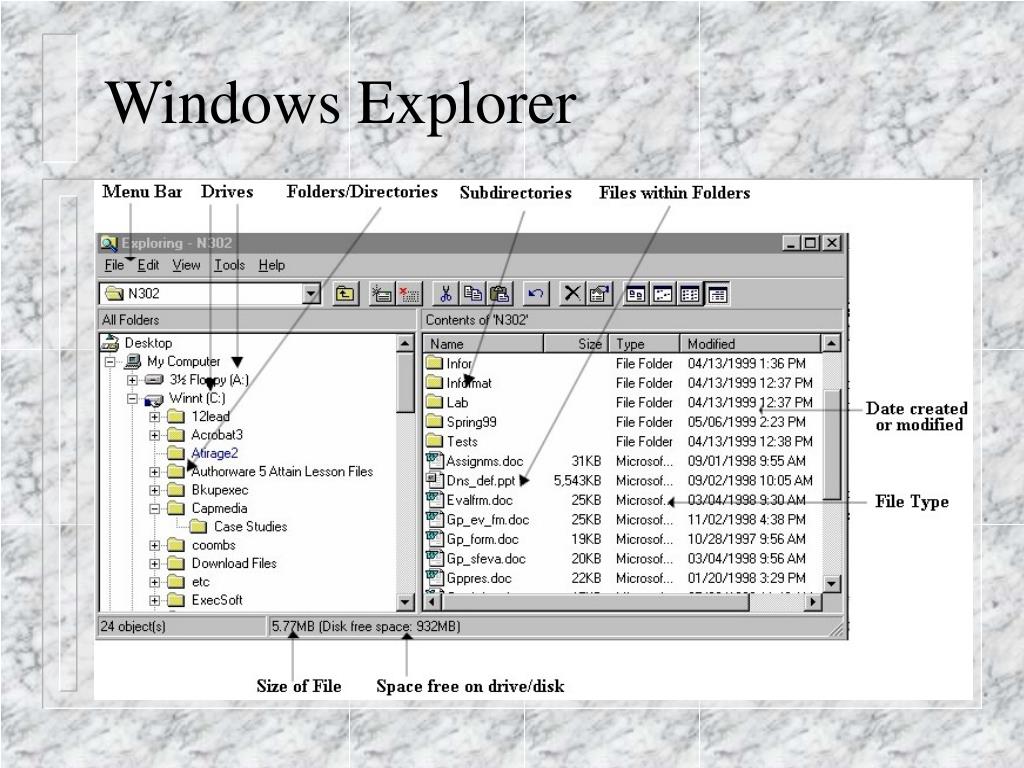
Task: Select the Informat folder row
Action: point(619,383)
